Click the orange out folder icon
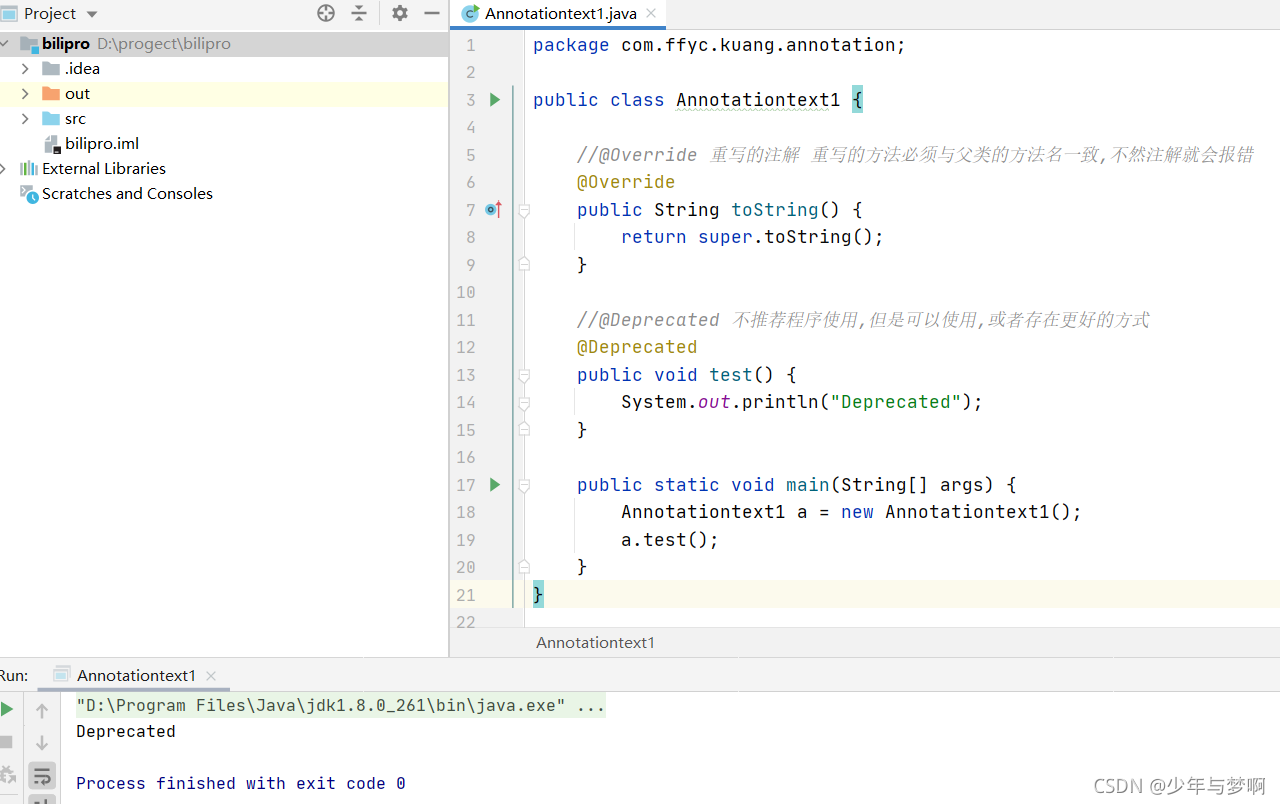Image resolution: width=1280 pixels, height=804 pixels. [x=51, y=94]
